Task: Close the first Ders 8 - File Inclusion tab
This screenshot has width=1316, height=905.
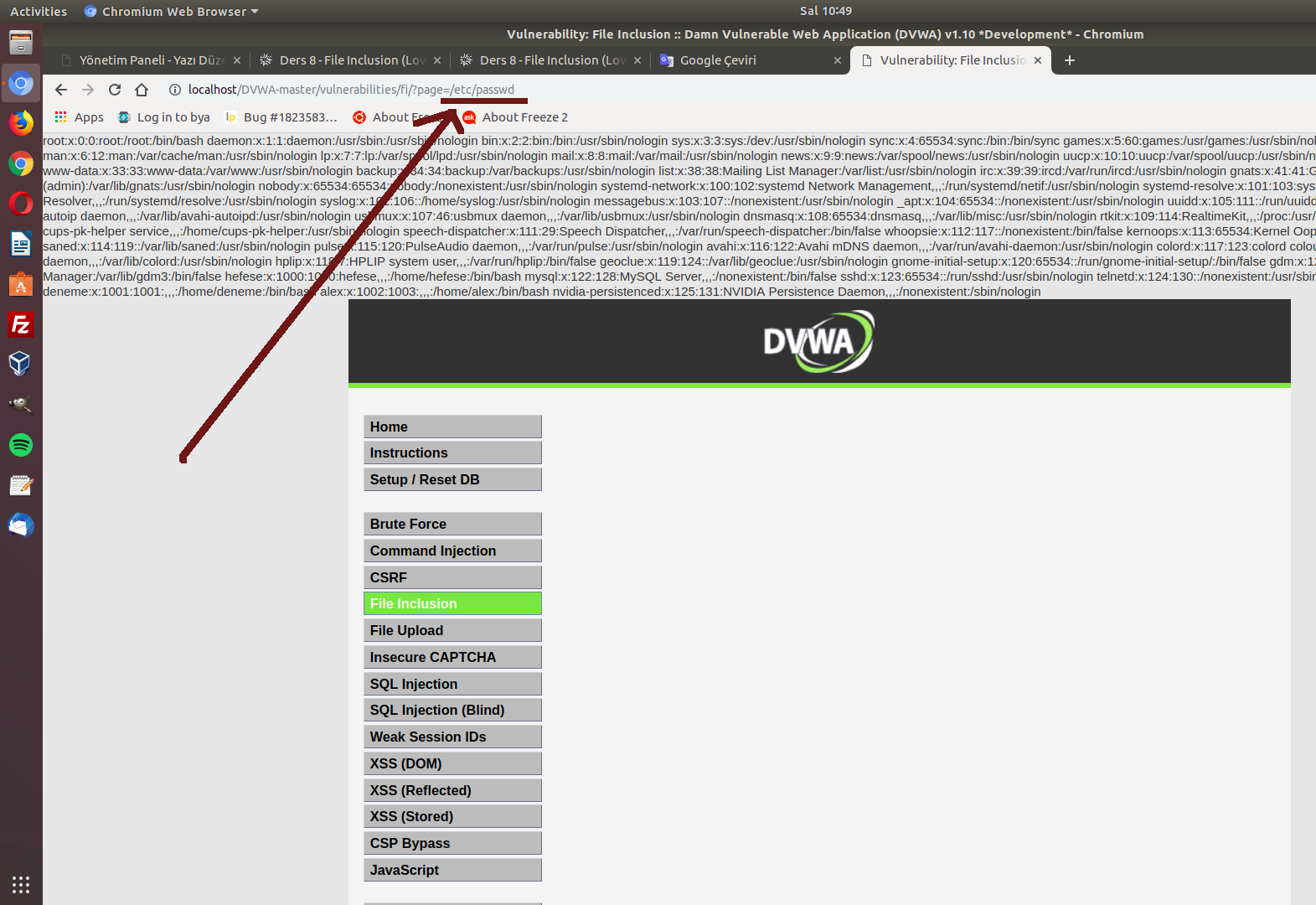Action: pos(437,60)
